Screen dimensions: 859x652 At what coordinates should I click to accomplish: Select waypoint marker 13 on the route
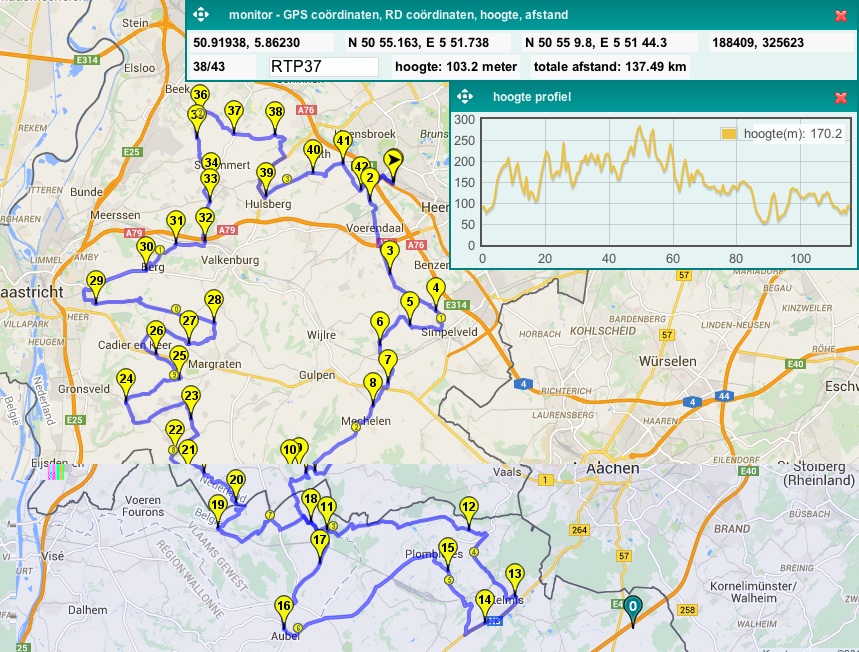click(x=514, y=576)
